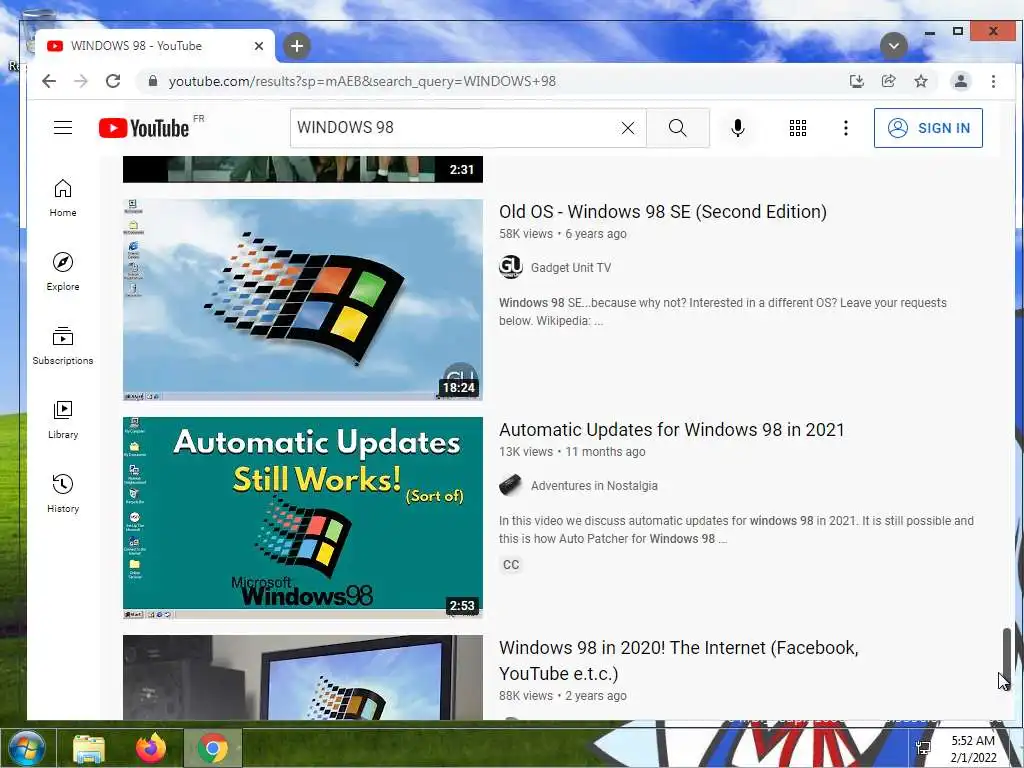The image size is (1024, 768).
Task: Go to YouTube home via the logo
Action: pos(144,128)
